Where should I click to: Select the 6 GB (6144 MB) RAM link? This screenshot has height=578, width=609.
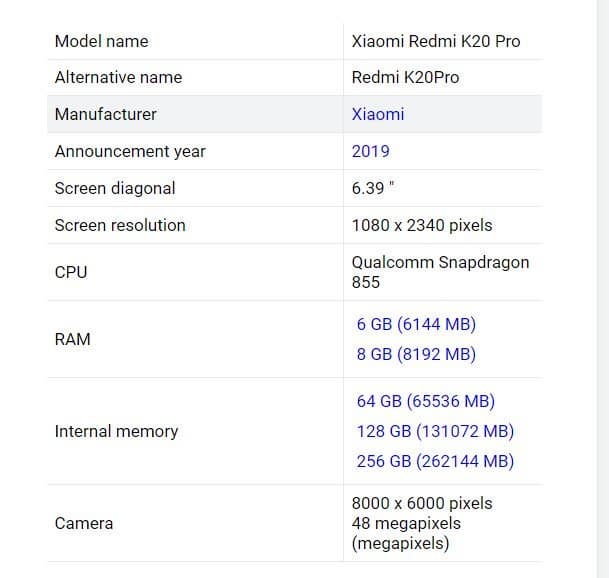click(416, 324)
